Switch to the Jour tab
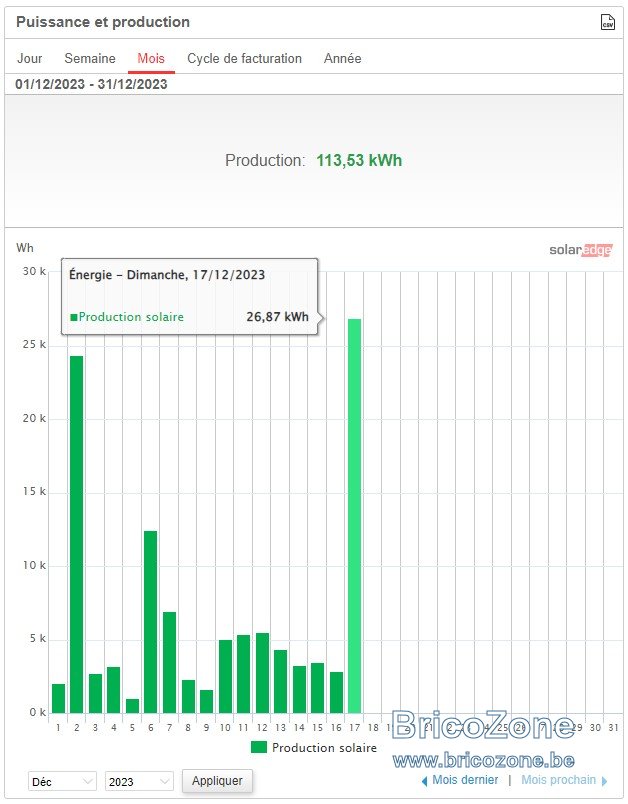 click(x=30, y=58)
